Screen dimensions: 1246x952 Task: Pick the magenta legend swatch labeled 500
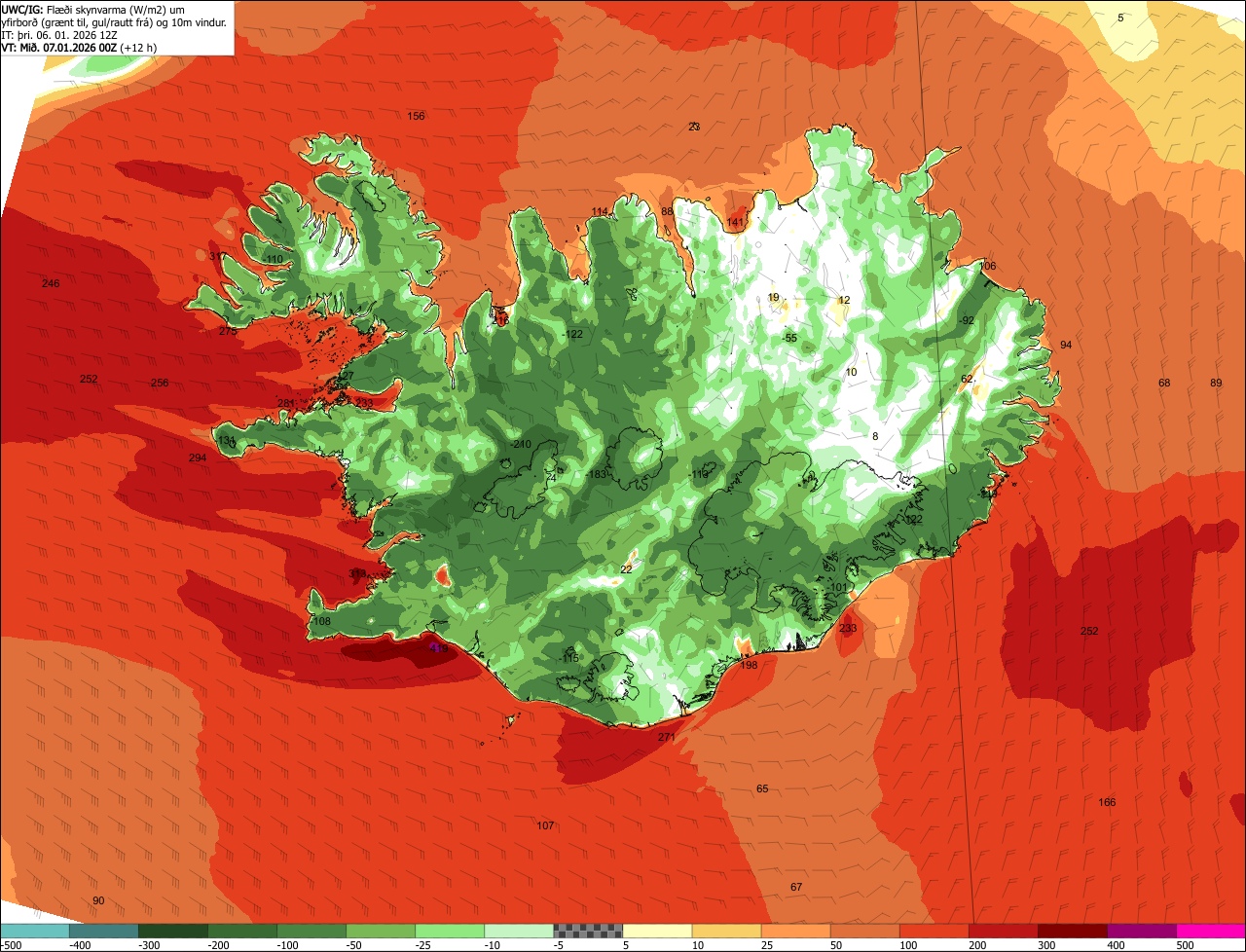tap(1210, 931)
